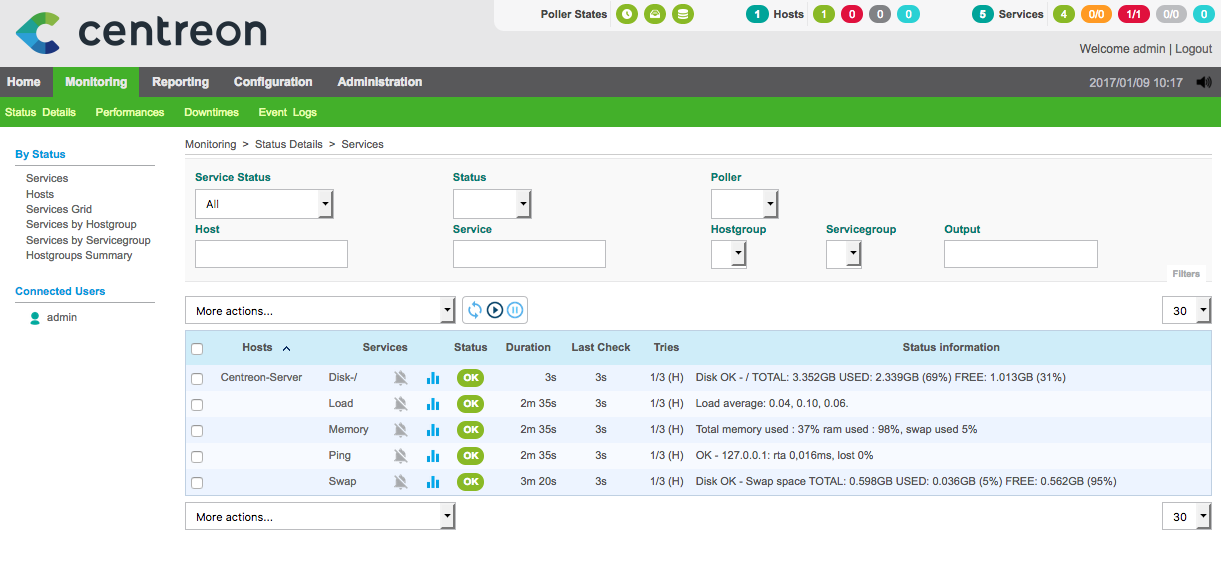Viewport: 1221px width, 570px height.
Task: Open the performance graph for Ping
Action: (x=433, y=456)
